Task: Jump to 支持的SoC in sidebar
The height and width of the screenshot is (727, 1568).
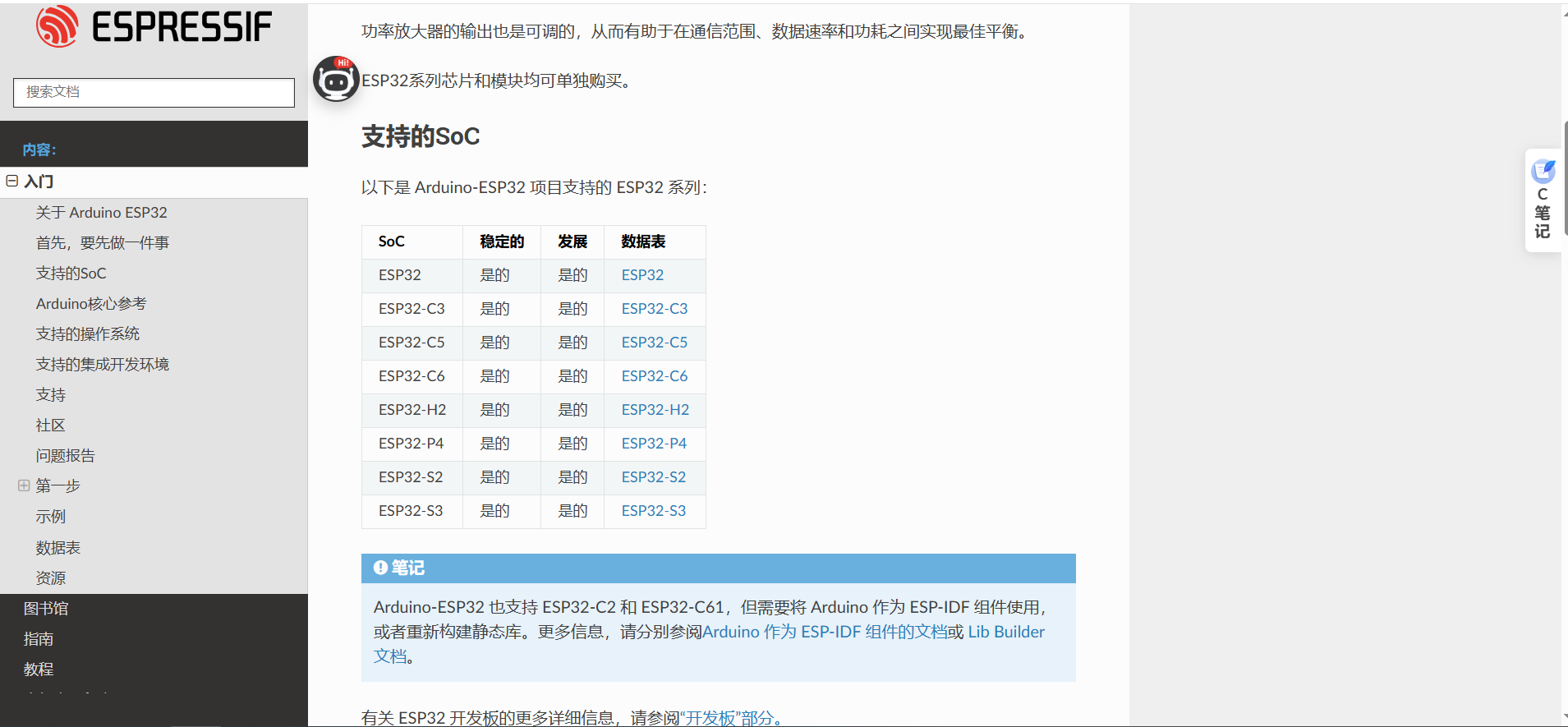Action: (x=71, y=274)
